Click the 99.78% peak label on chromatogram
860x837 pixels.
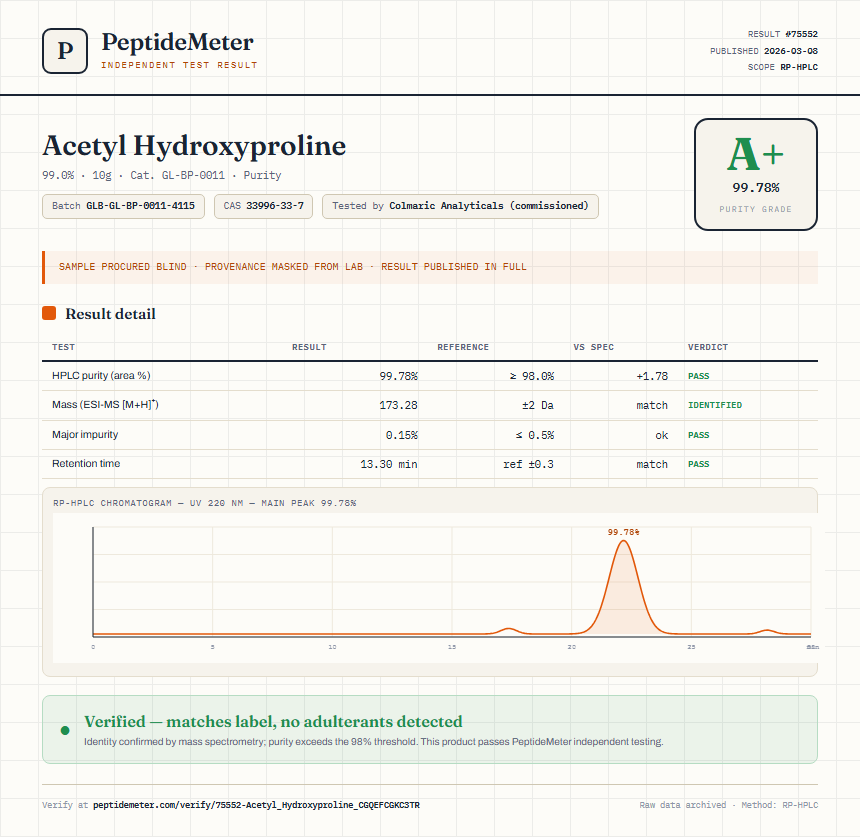point(623,532)
